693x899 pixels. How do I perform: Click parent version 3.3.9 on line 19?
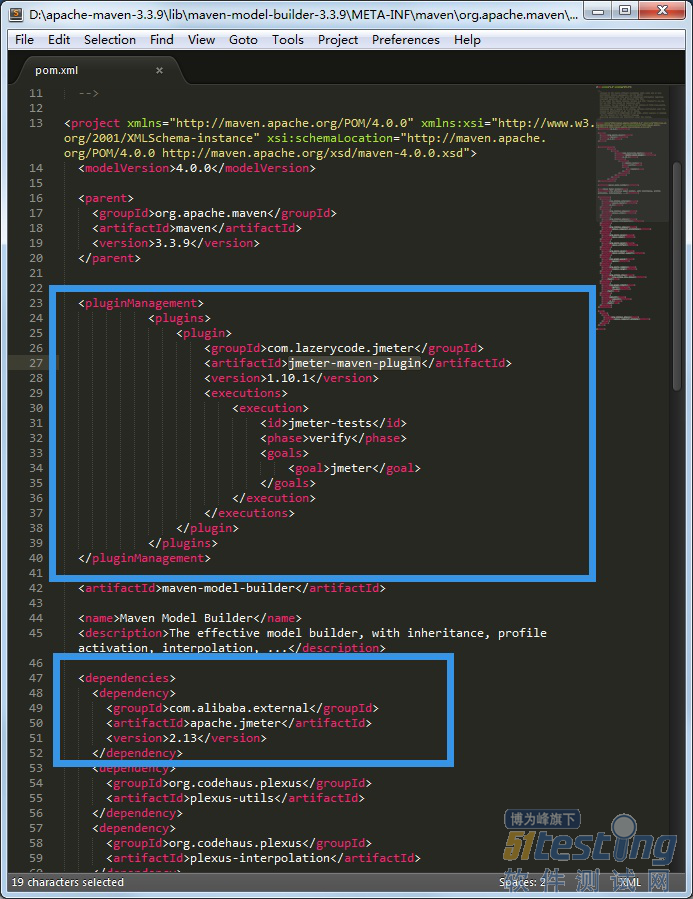[x=173, y=243]
